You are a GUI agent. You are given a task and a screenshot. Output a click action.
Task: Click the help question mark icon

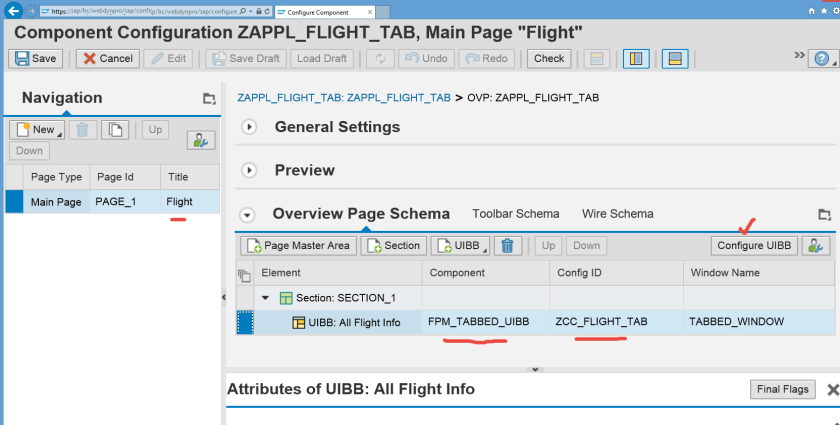(x=823, y=57)
